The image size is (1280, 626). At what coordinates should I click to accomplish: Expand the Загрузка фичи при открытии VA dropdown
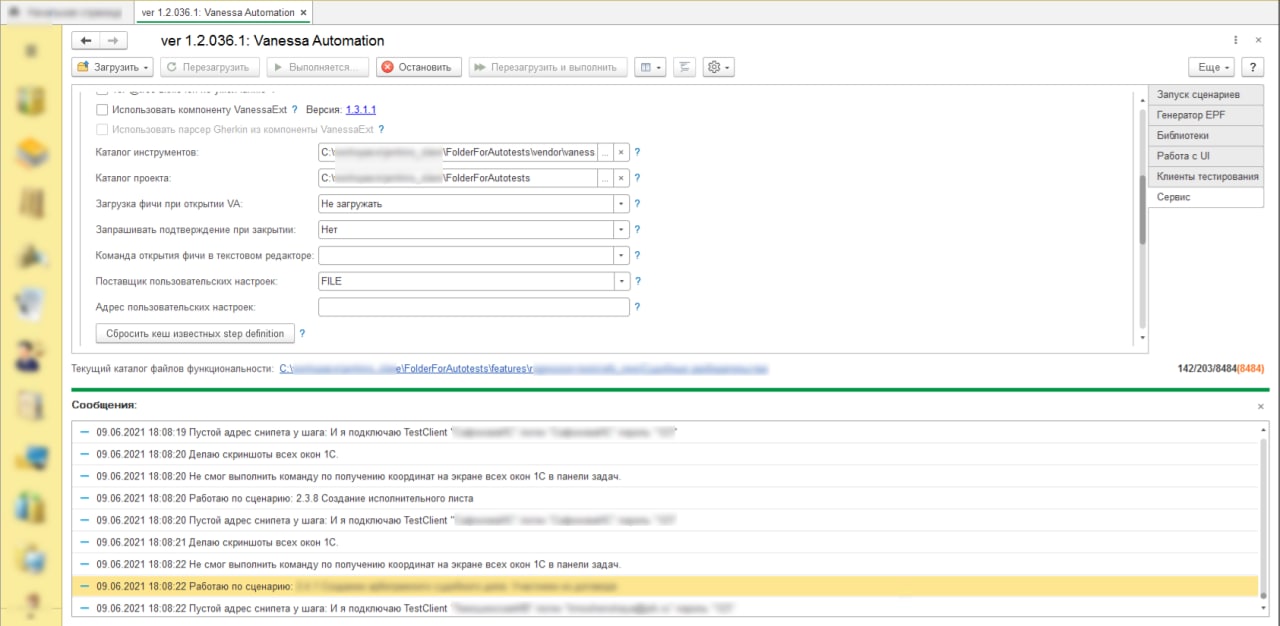[621, 204]
